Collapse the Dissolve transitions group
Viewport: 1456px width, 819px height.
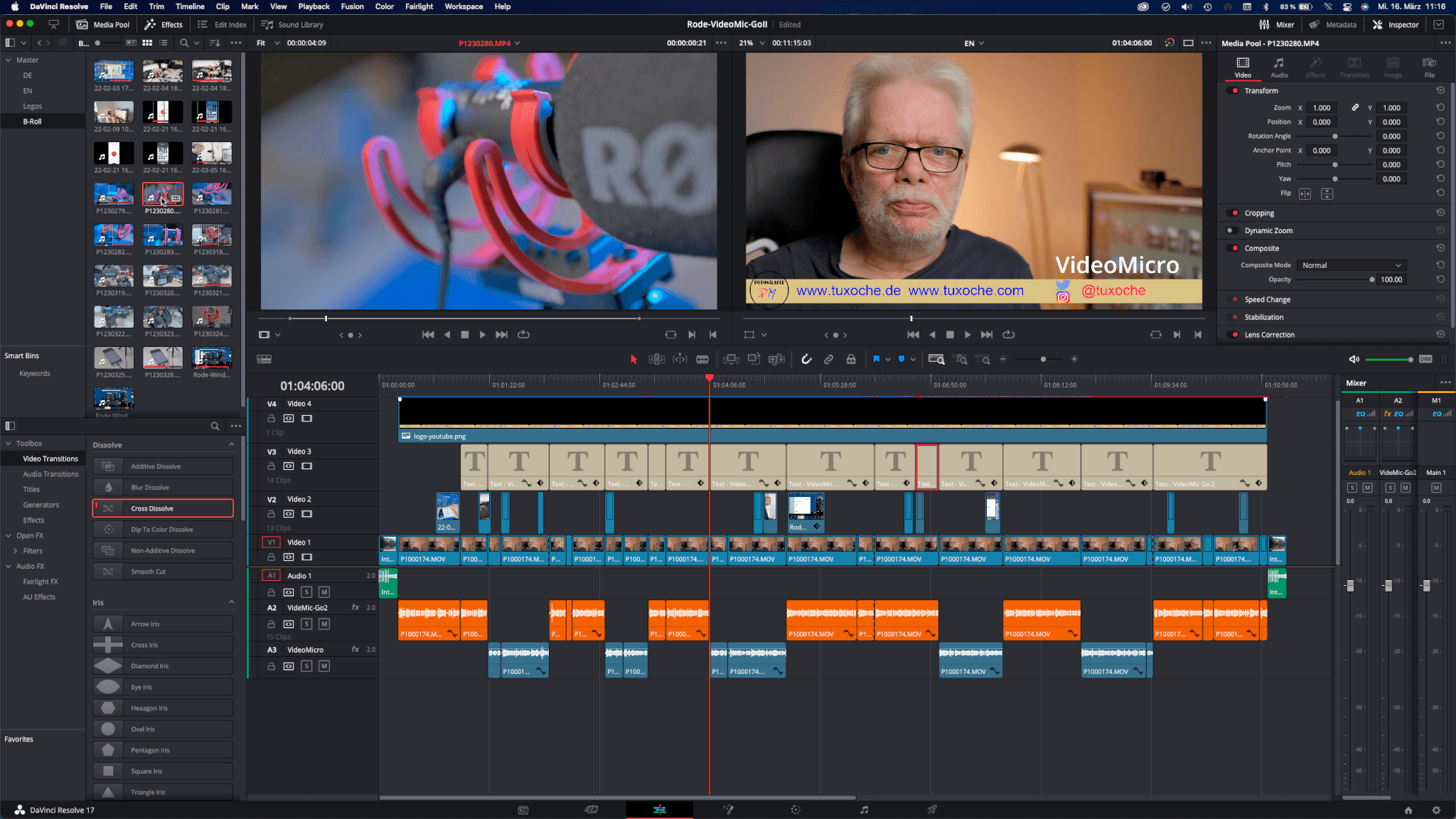click(x=231, y=445)
